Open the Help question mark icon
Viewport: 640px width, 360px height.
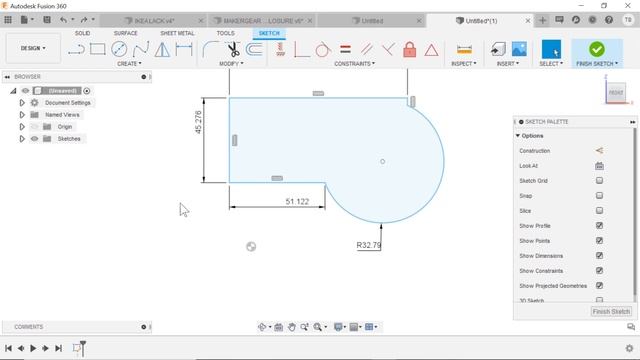click(x=609, y=20)
